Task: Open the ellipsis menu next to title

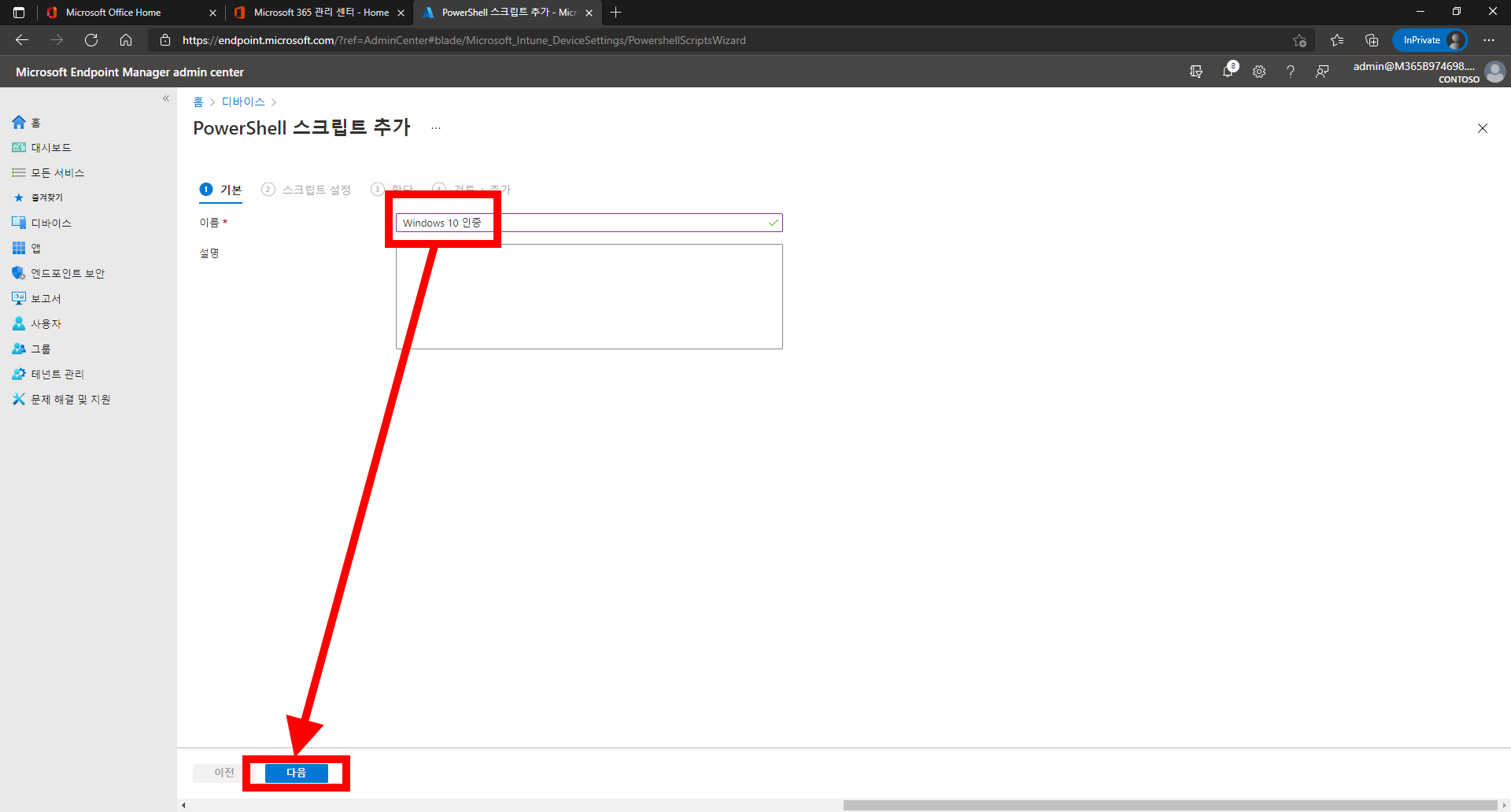Action: 436,127
